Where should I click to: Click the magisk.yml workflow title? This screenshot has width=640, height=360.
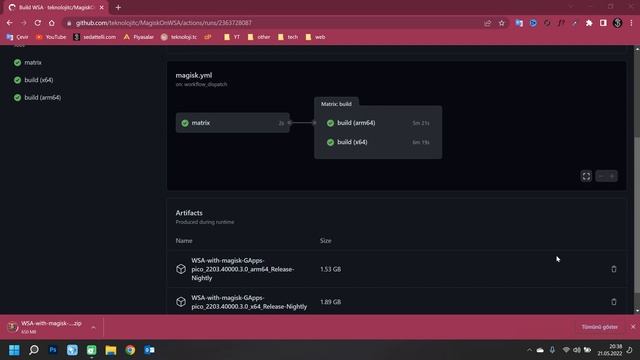194,75
